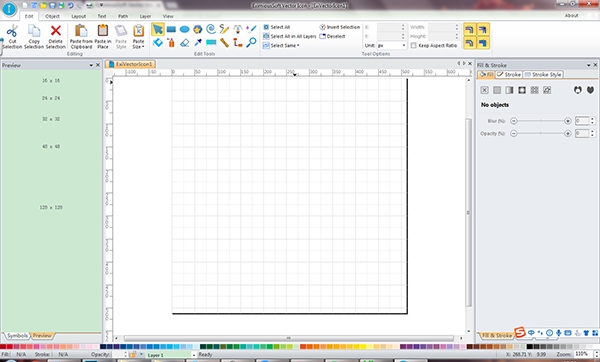Select the Ellipse tool
The width and height of the screenshot is (600, 362).
184,29
